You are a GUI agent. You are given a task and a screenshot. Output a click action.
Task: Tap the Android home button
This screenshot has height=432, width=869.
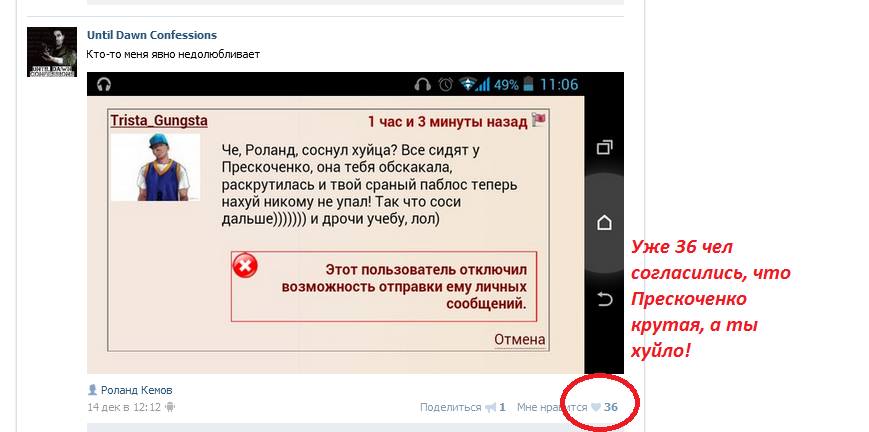604,223
